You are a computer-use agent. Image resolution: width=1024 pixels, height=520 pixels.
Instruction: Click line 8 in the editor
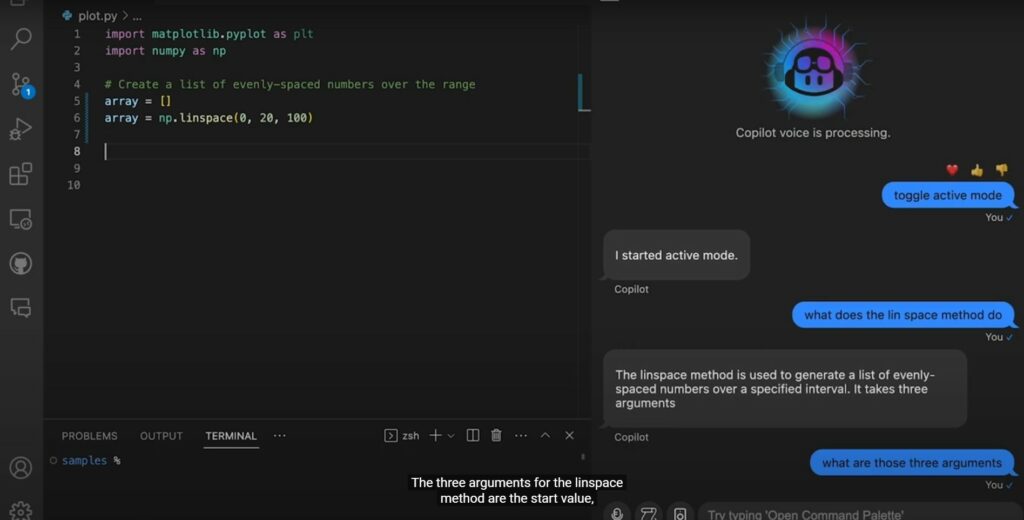pyautogui.click(x=347, y=152)
